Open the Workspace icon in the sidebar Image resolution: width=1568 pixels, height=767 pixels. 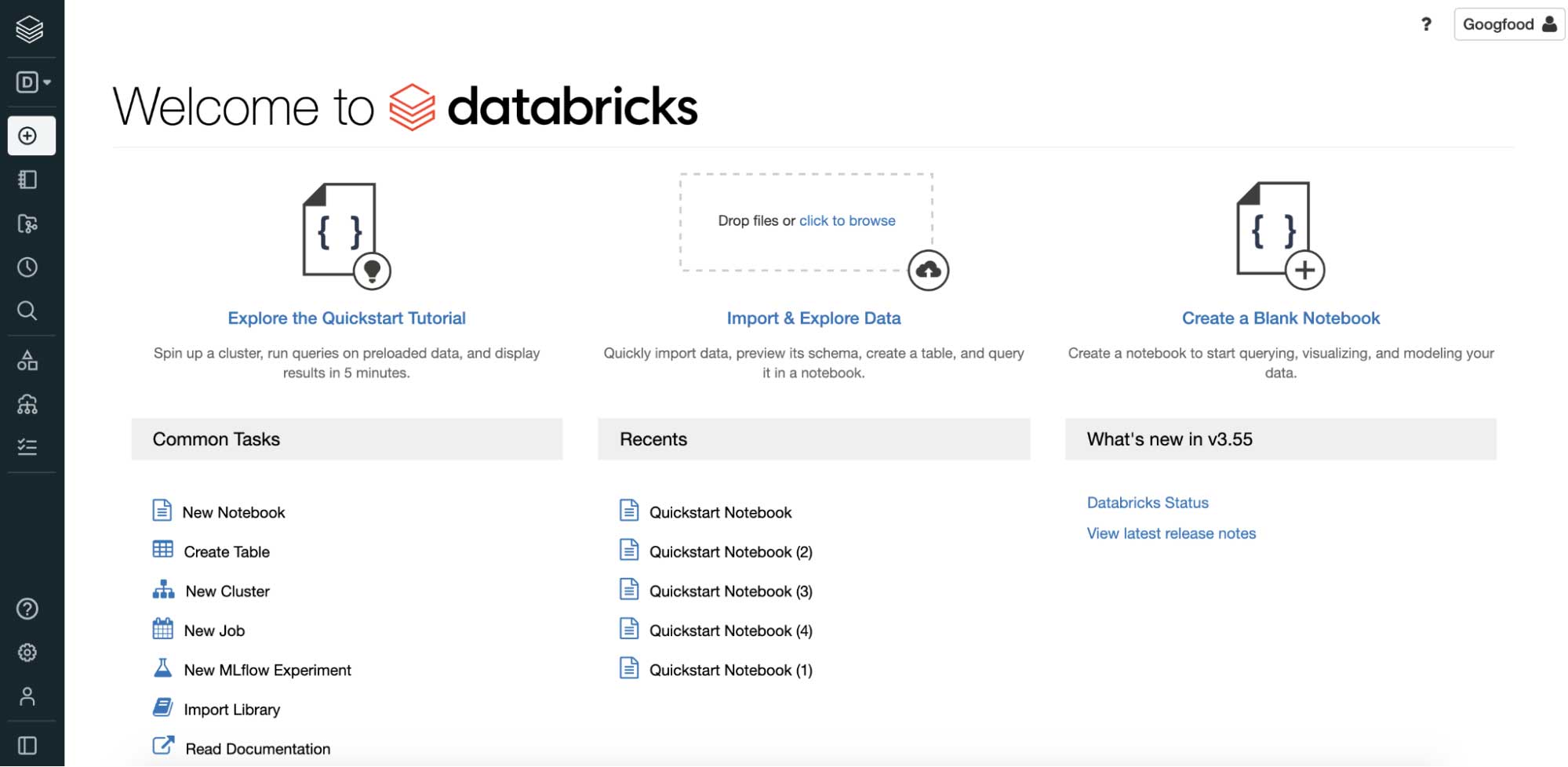point(28,180)
